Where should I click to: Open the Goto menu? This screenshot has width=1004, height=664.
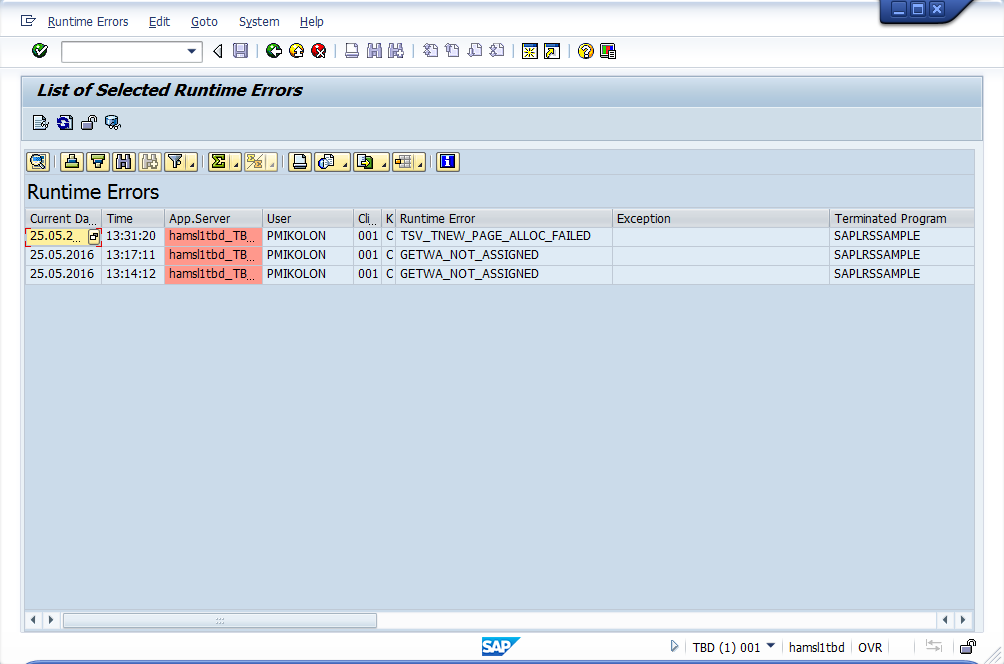point(204,21)
